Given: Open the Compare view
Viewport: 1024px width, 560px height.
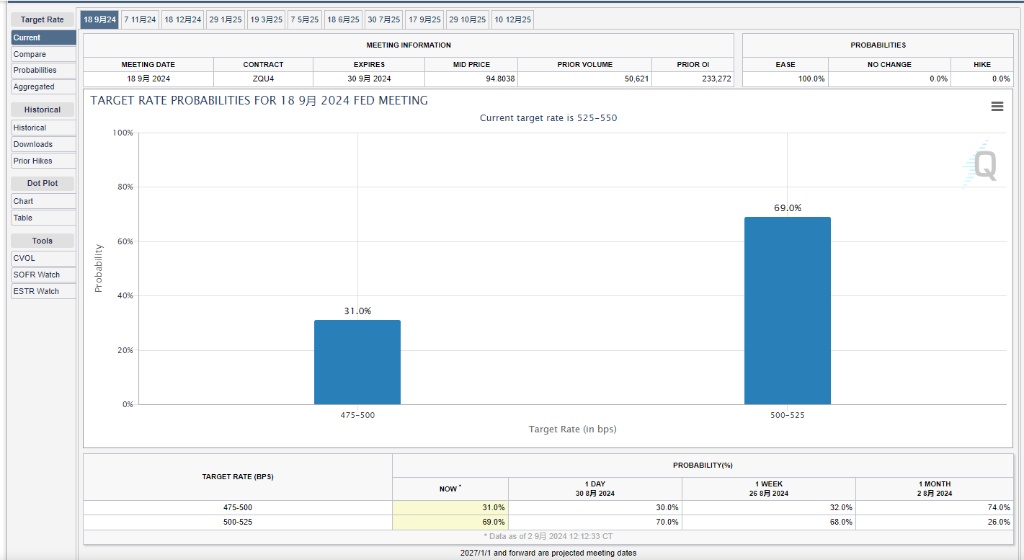Looking at the screenshot, I should click(x=43, y=54).
